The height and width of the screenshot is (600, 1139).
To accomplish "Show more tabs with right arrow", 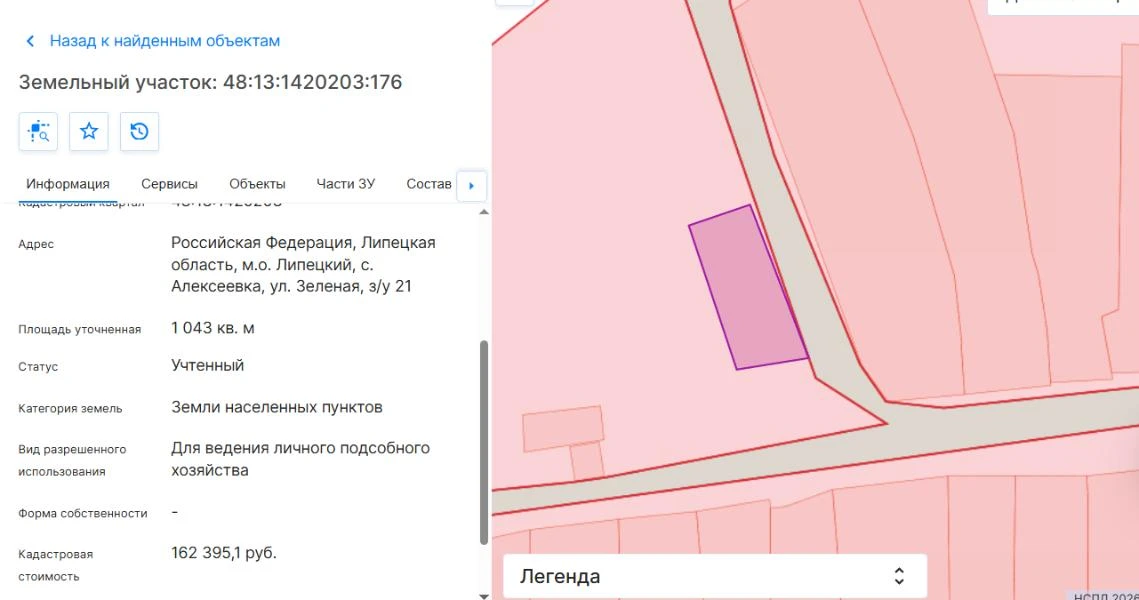I will pos(471,186).
